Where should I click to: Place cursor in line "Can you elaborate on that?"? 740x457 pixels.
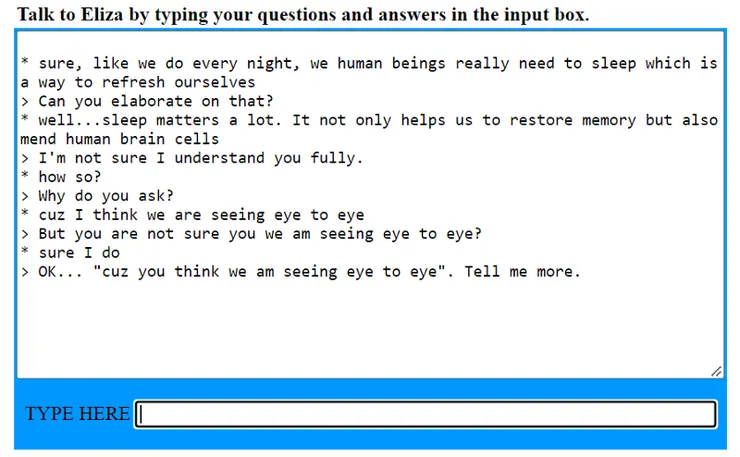coord(160,101)
